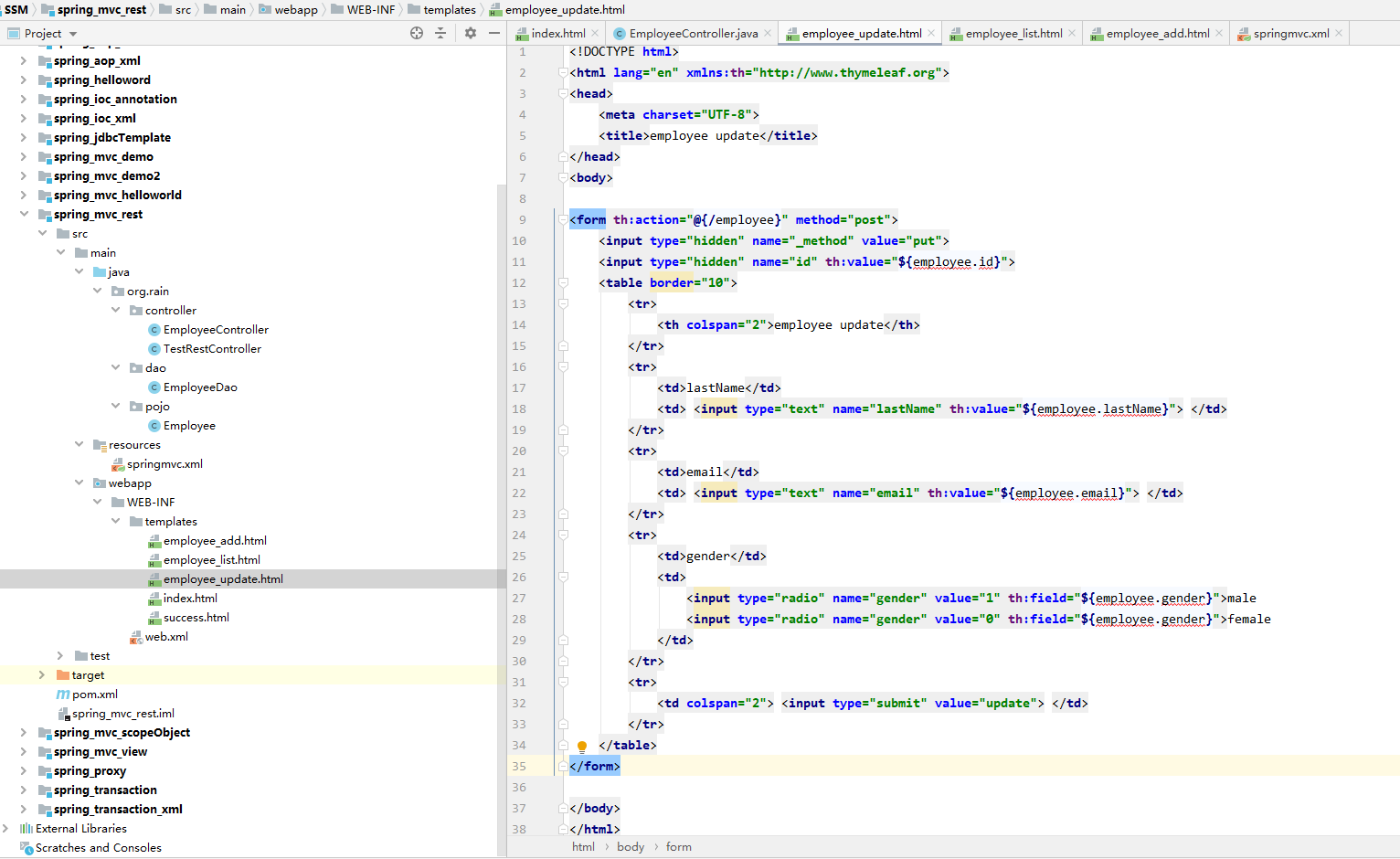This screenshot has width=1400, height=859.
Task: Select spring_jdbcTemplate in project tree
Action: (112, 138)
